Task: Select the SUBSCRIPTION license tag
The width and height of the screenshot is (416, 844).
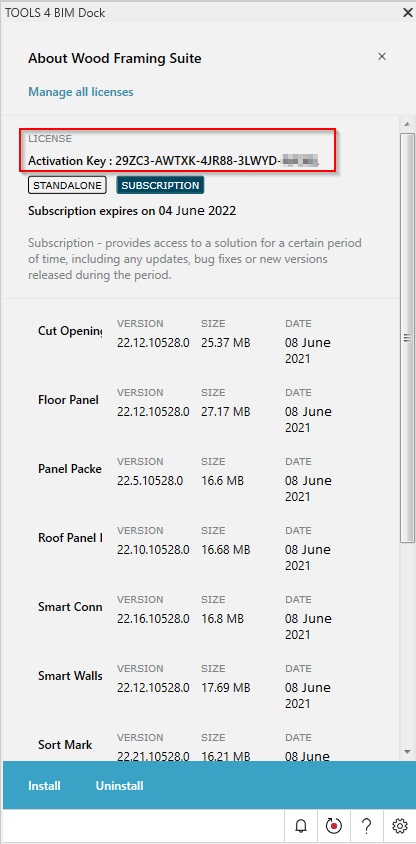Action: coord(160,185)
